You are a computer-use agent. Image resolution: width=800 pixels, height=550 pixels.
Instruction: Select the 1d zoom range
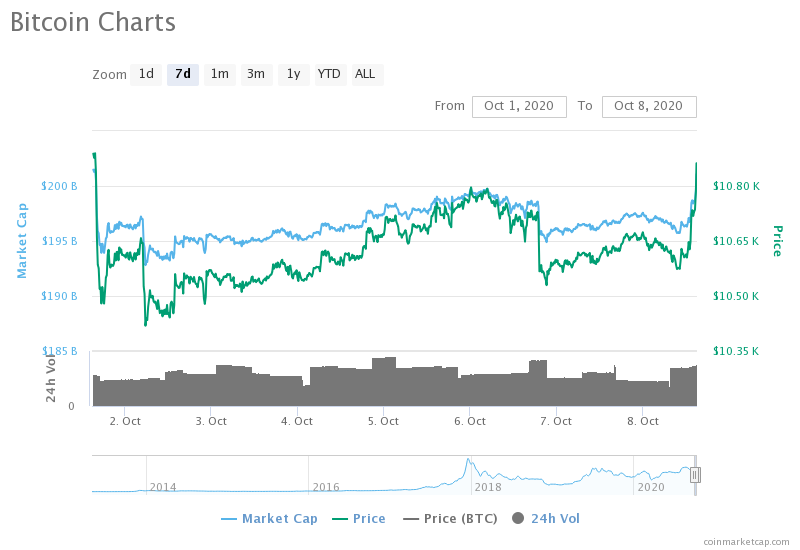click(146, 74)
